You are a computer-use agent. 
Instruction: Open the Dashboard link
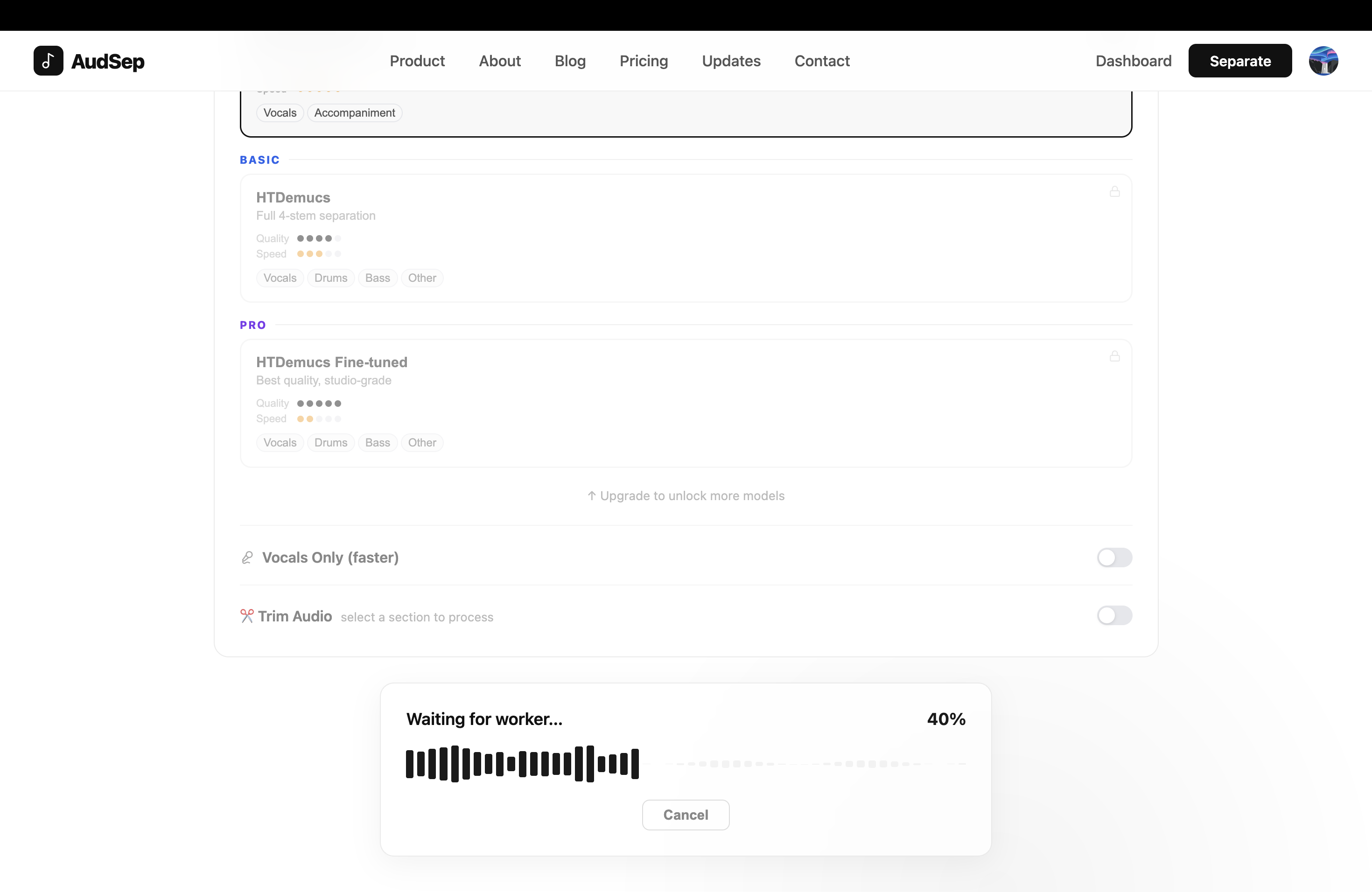(1133, 61)
